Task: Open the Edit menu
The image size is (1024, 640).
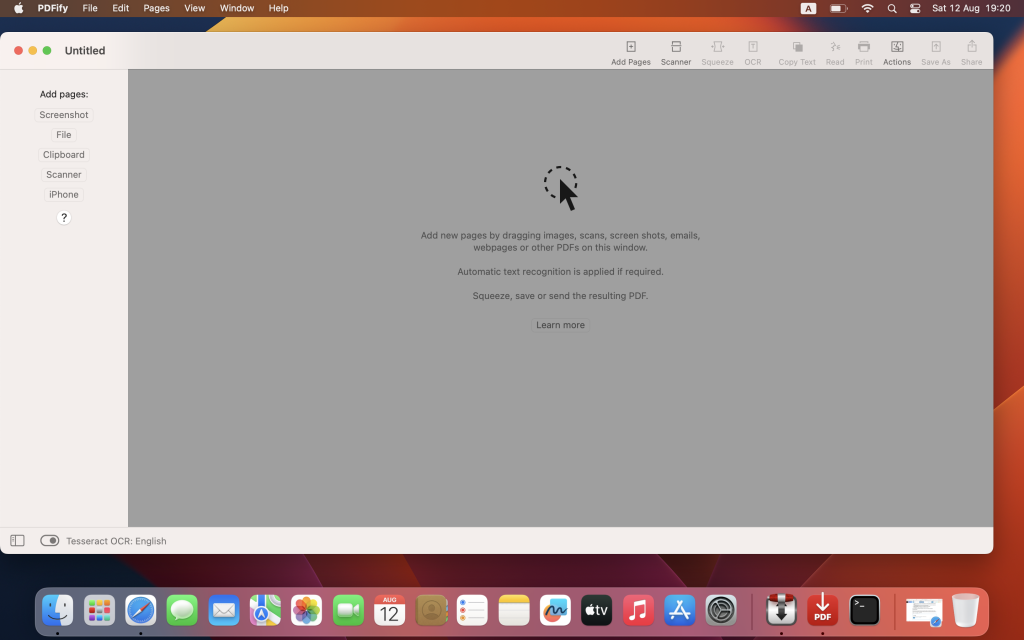Action: [120, 8]
